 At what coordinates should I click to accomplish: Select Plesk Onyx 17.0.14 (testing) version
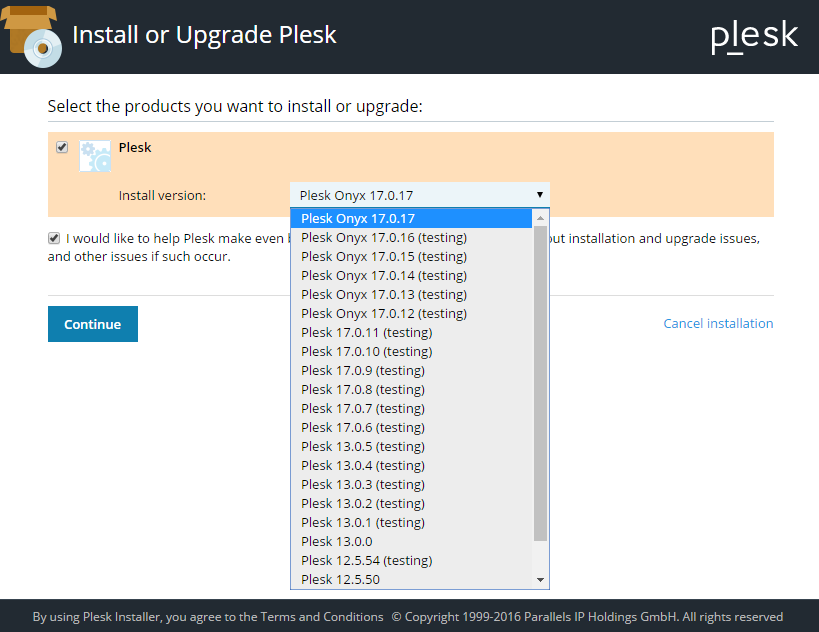click(384, 275)
